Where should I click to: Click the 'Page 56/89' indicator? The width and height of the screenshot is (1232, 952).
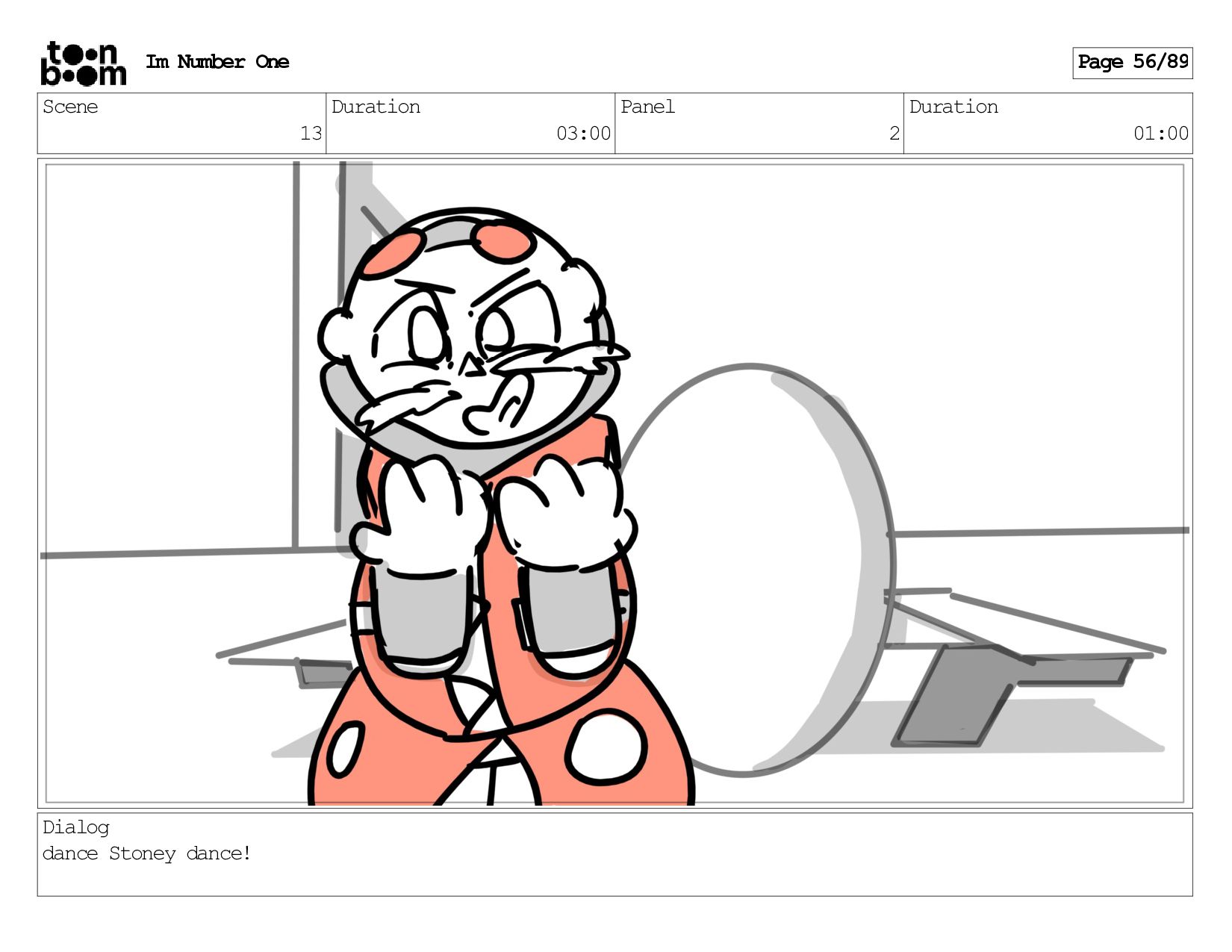1132,63
